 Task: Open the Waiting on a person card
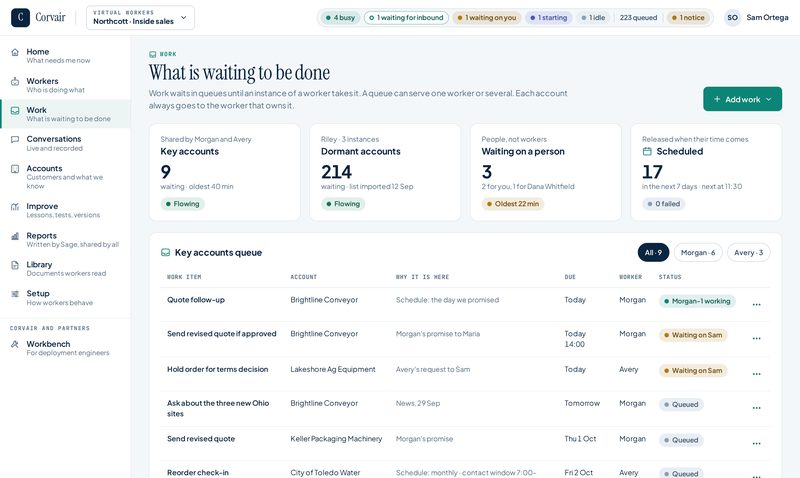545,172
